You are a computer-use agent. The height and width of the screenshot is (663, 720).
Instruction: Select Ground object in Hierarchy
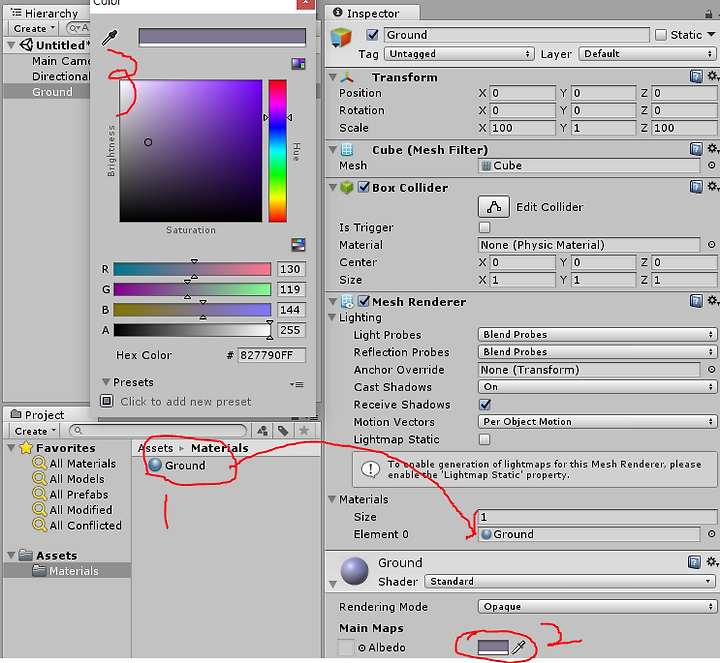click(x=52, y=92)
